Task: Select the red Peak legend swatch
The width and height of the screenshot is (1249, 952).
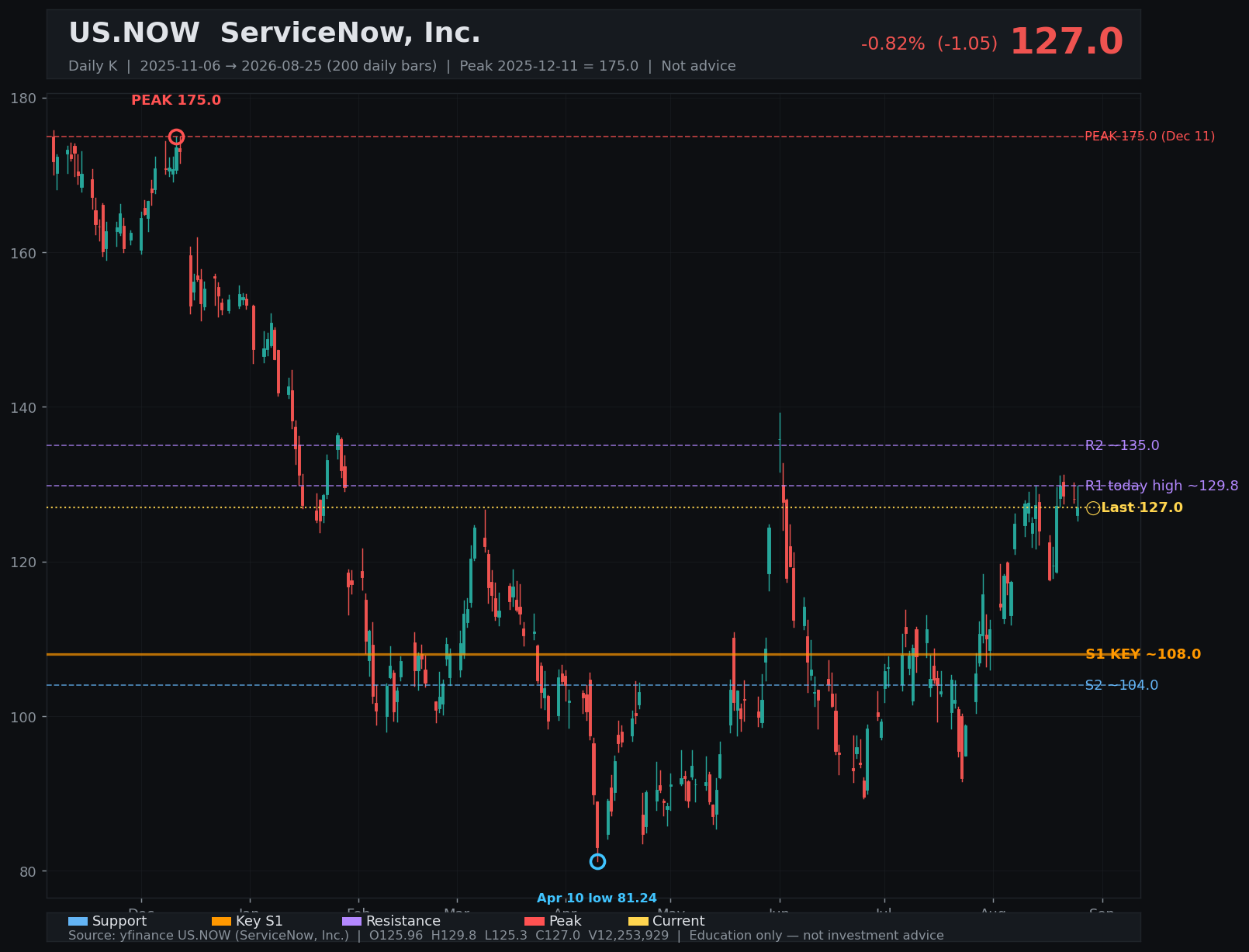Action: (x=535, y=921)
